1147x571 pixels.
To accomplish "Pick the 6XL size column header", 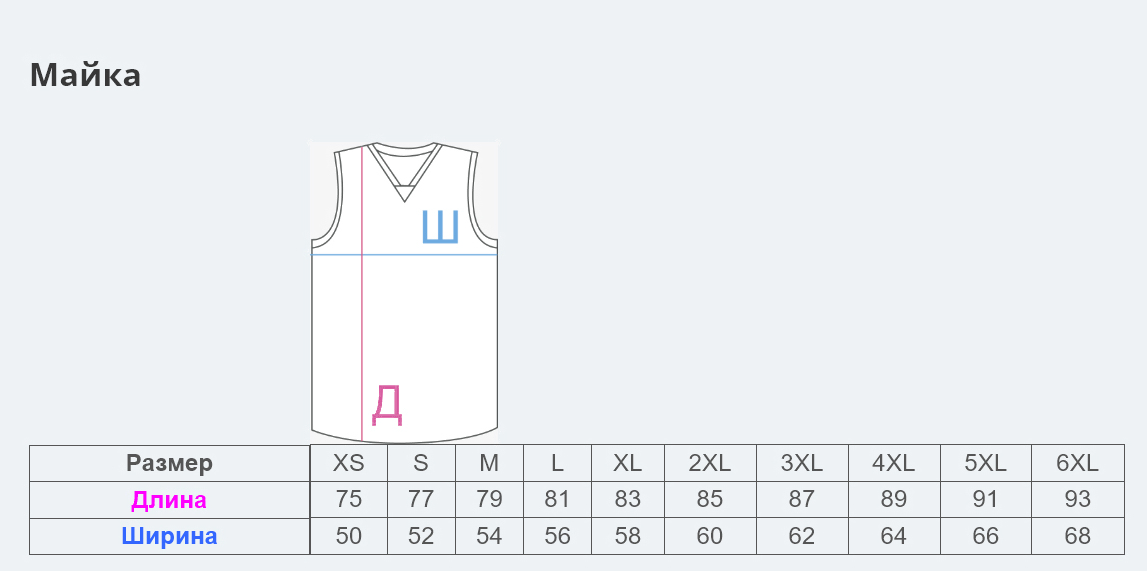I will pos(1077,463).
